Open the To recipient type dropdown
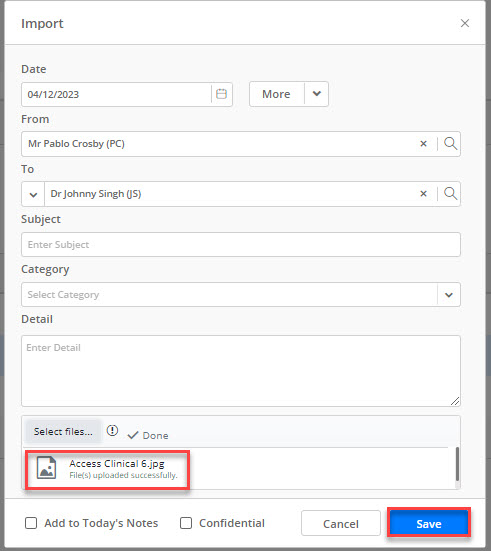The height and width of the screenshot is (551, 491). pos(33,194)
